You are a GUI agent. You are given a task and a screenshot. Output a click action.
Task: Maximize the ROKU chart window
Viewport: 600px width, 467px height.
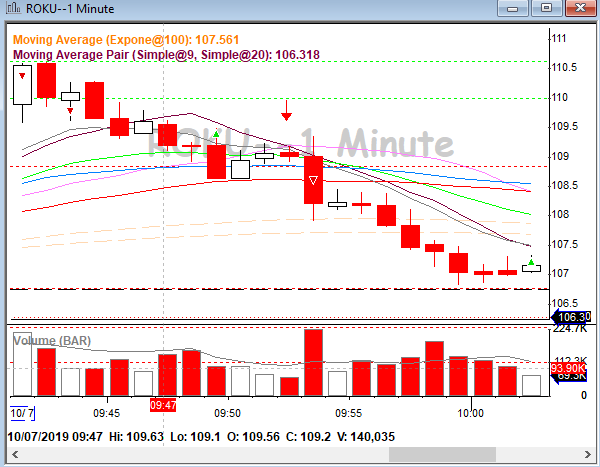tap(546, 9)
